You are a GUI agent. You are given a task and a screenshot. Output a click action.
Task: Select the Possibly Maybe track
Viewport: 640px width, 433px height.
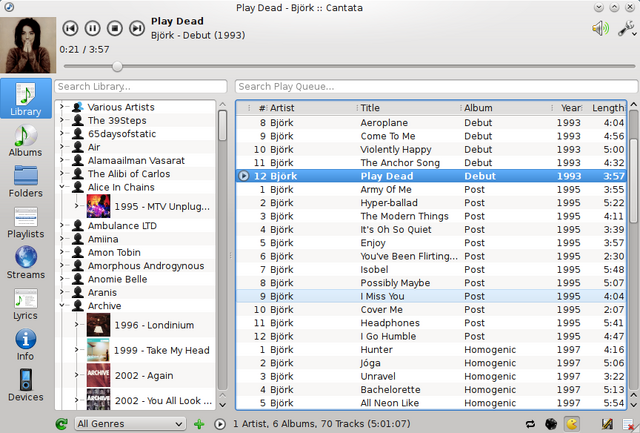click(431, 283)
